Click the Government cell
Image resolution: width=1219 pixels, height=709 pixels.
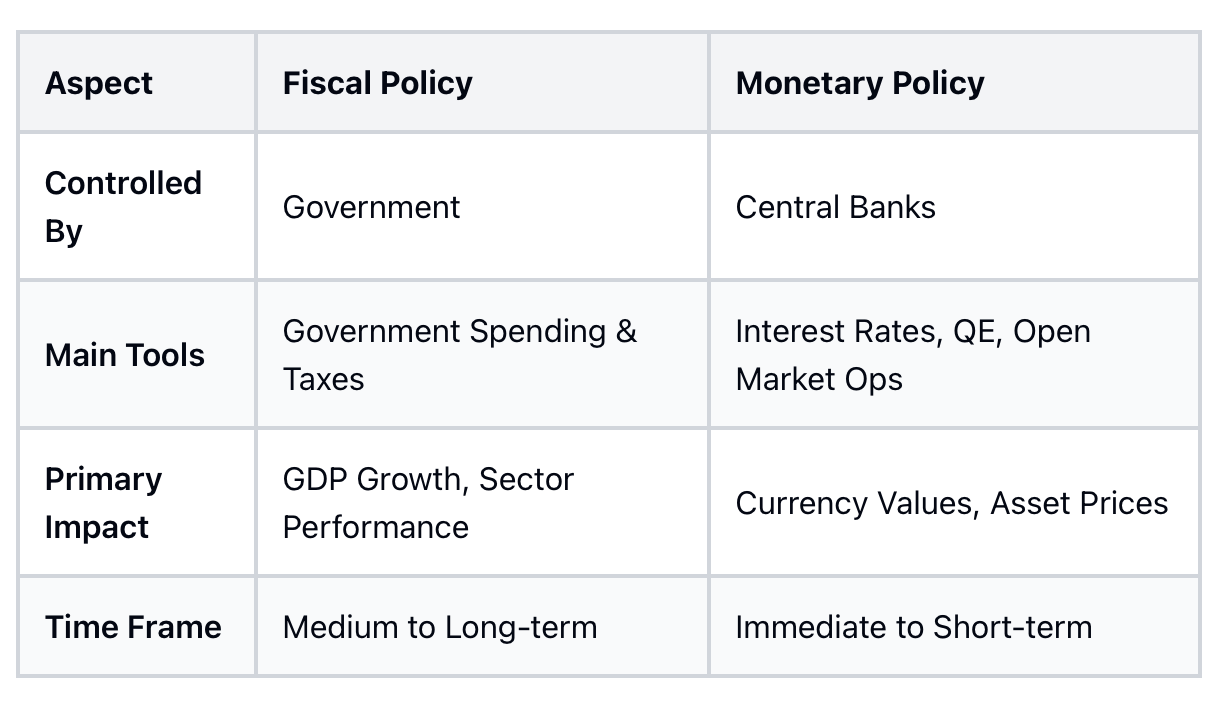coord(482,206)
